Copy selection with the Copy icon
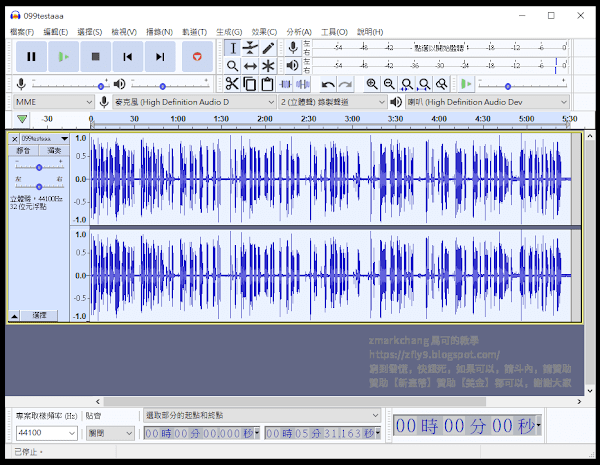600x465 pixels. [249, 83]
